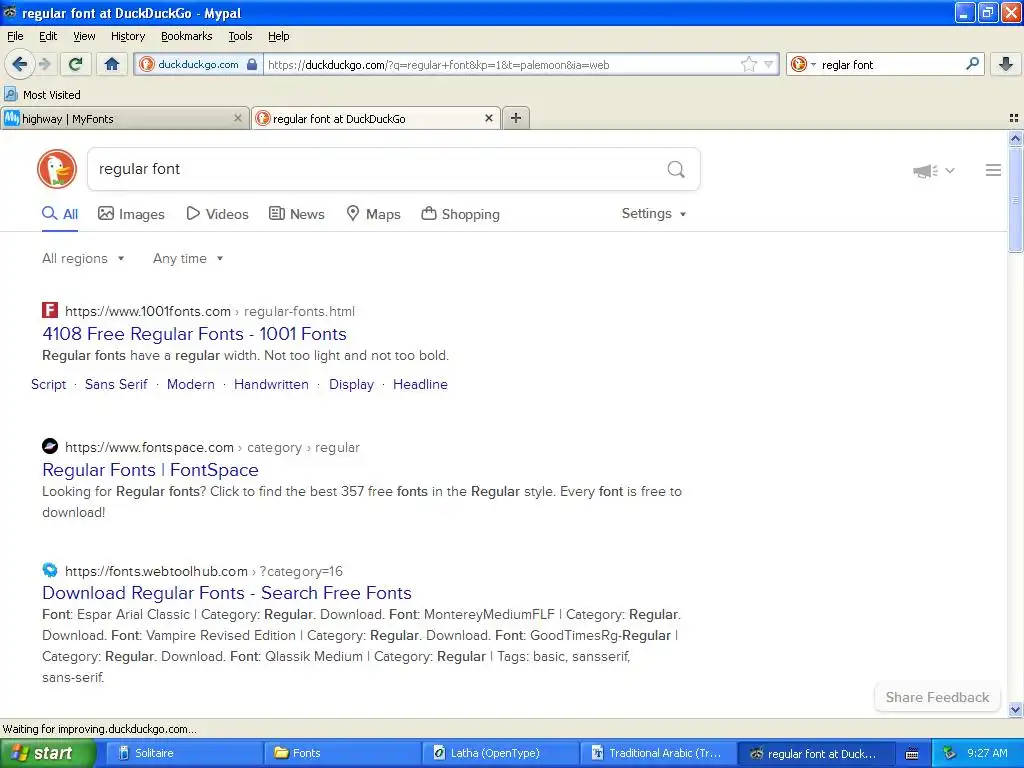Open the hamburger side menu
The width and height of the screenshot is (1024, 768).
click(x=993, y=170)
